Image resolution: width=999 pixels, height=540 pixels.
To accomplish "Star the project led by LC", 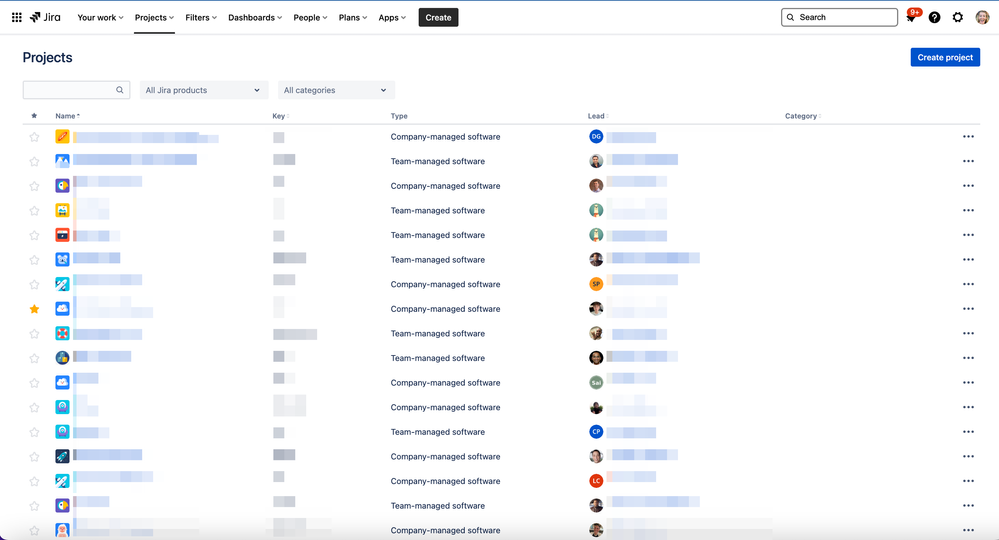I will 34,481.
